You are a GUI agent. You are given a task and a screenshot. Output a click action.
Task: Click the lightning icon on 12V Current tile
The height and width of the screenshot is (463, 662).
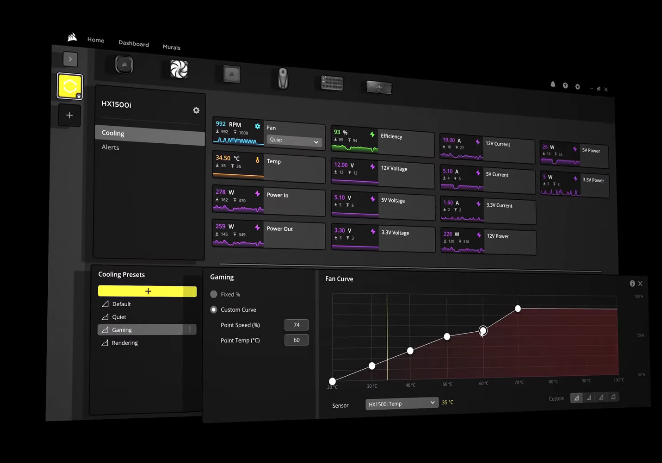pyautogui.click(x=478, y=142)
